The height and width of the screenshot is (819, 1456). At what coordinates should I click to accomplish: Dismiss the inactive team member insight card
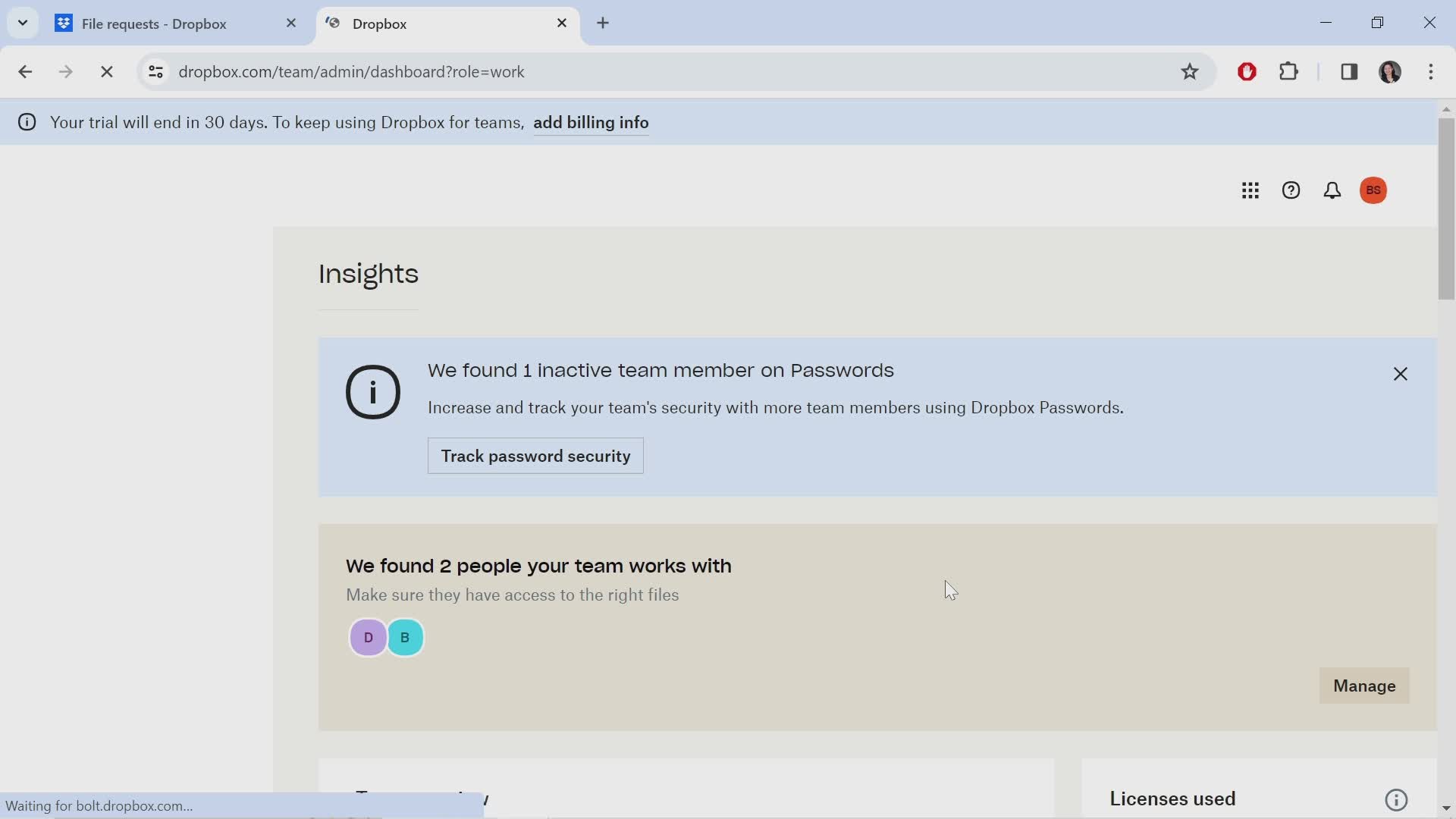[1400, 374]
